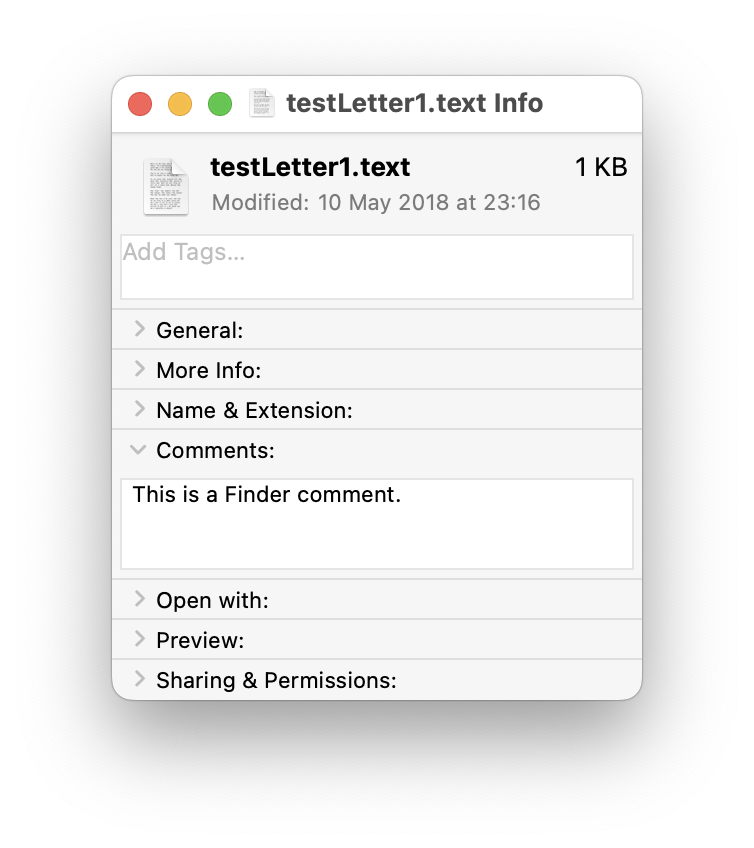Click the bold testLetter1.text file name

[310, 168]
